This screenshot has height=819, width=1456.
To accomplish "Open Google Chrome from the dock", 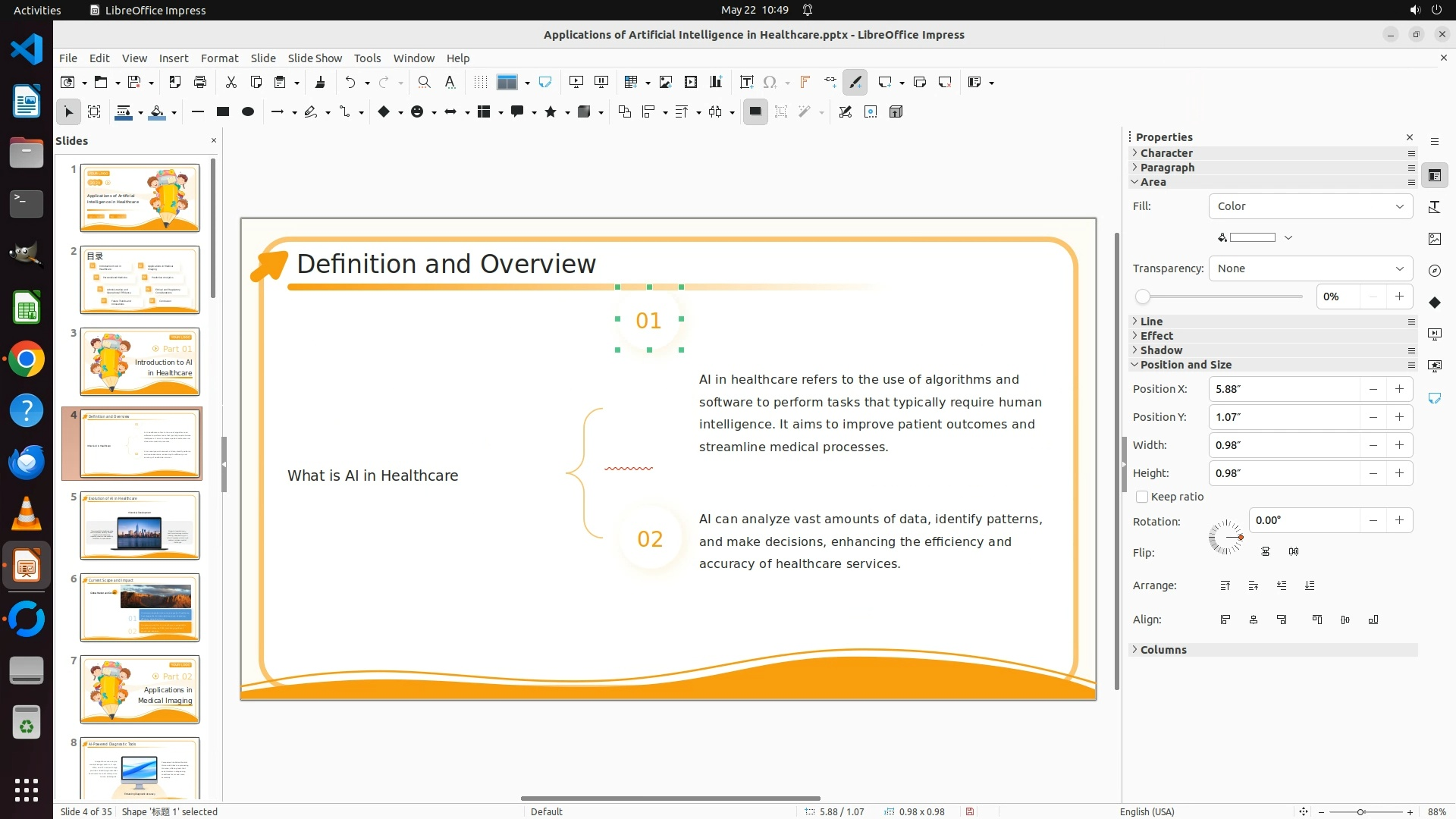I will [x=27, y=359].
